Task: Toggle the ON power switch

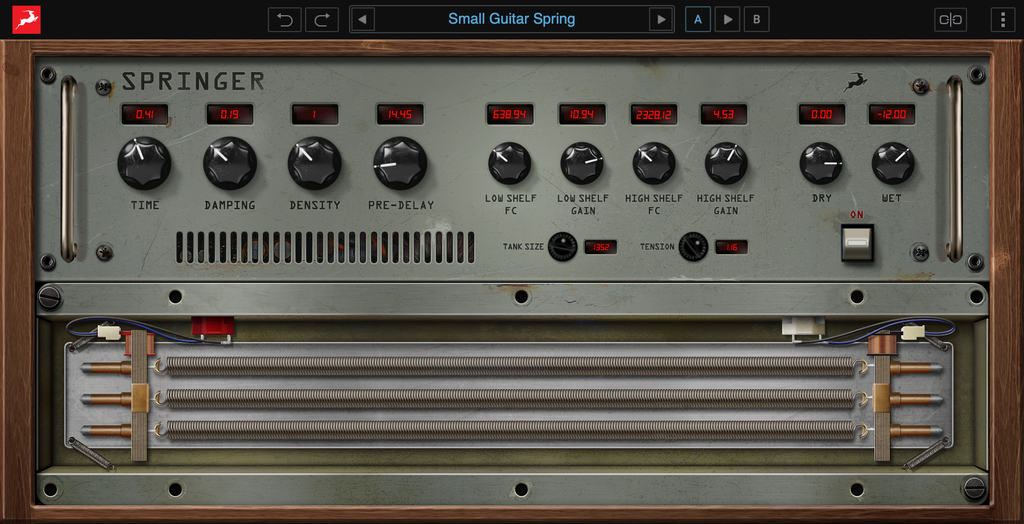Action: pyautogui.click(x=857, y=242)
